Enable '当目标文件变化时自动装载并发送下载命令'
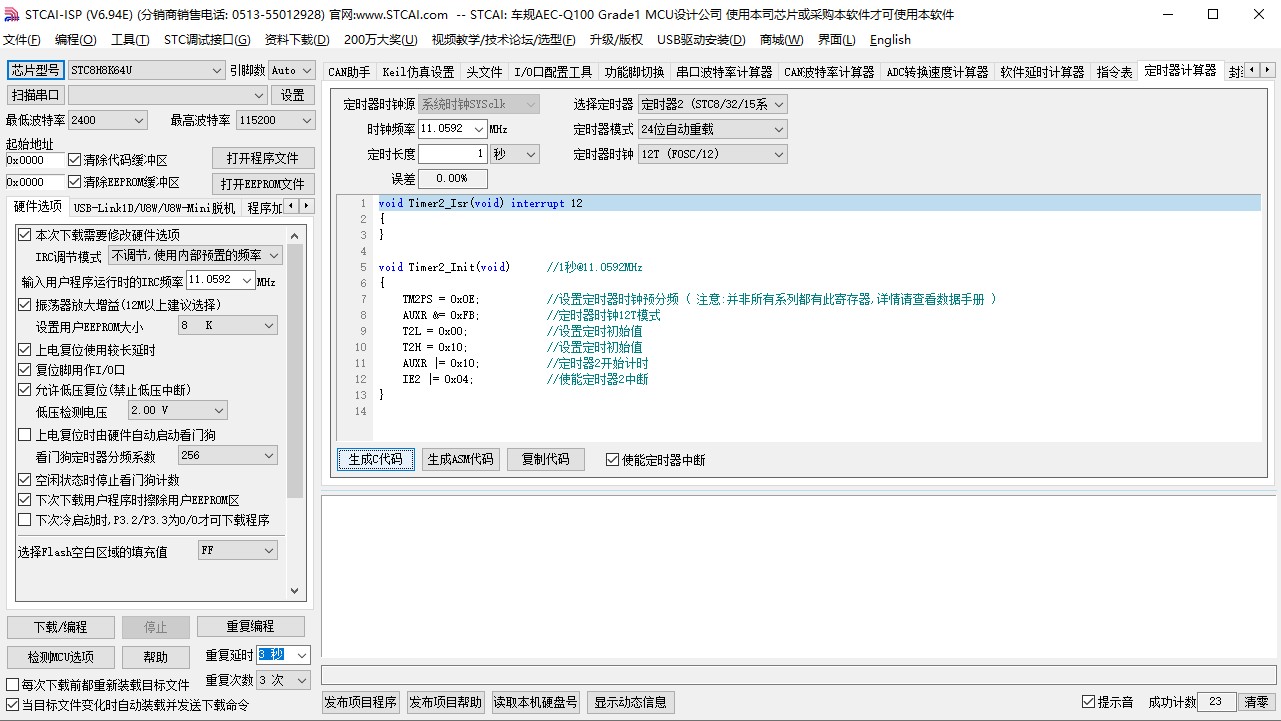The height and width of the screenshot is (721, 1281). coord(13,705)
